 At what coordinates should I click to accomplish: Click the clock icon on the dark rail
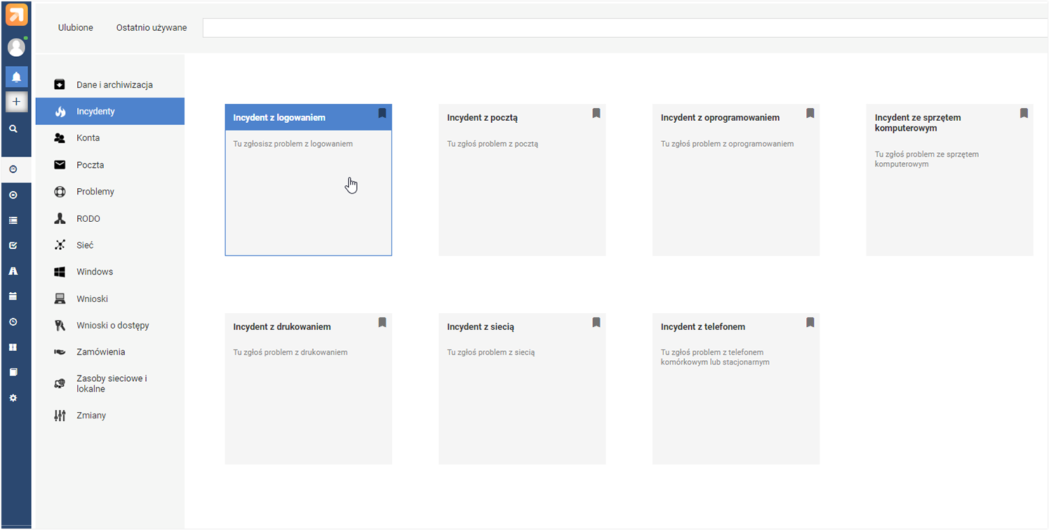tap(13, 322)
